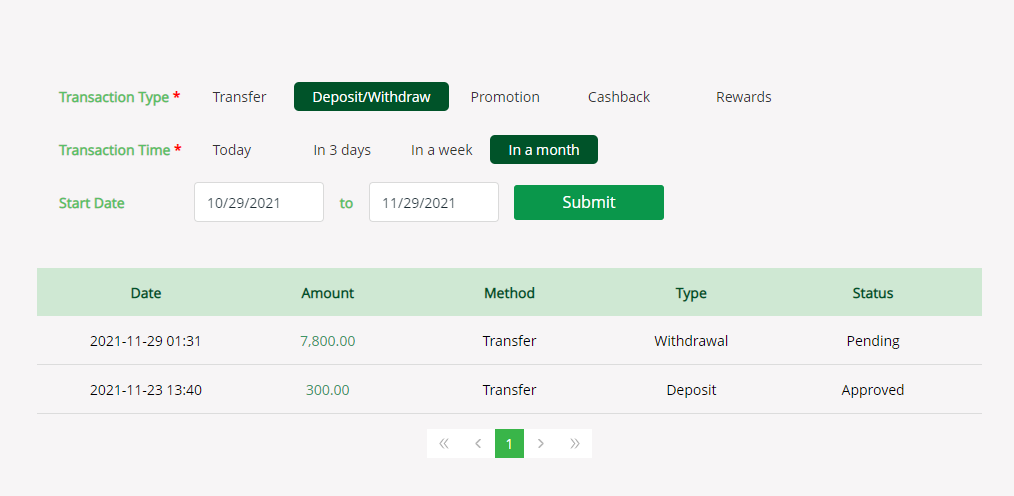
Task: Select the In a month filter
Action: 543,150
